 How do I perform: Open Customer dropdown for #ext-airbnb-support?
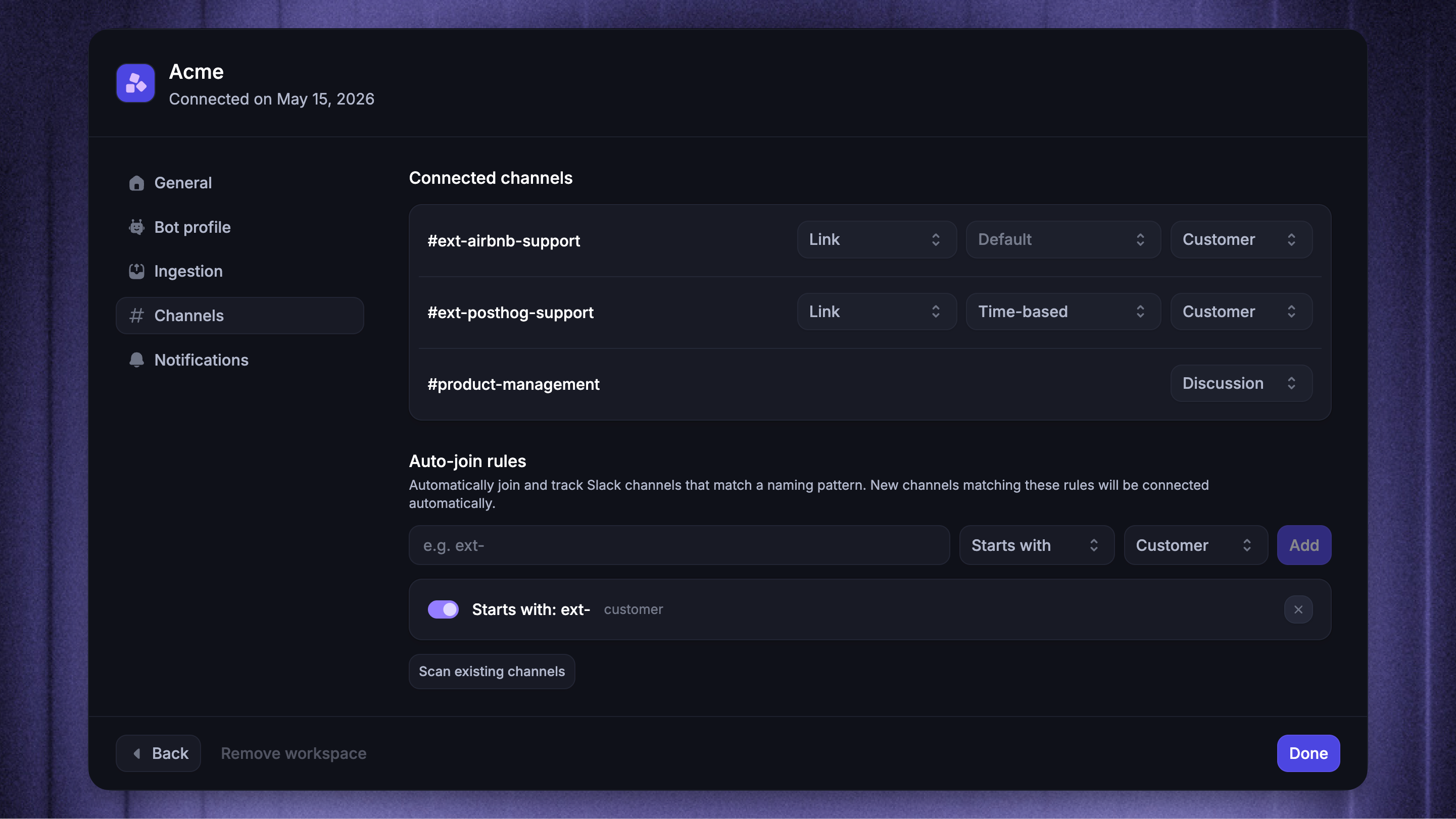tap(1241, 239)
